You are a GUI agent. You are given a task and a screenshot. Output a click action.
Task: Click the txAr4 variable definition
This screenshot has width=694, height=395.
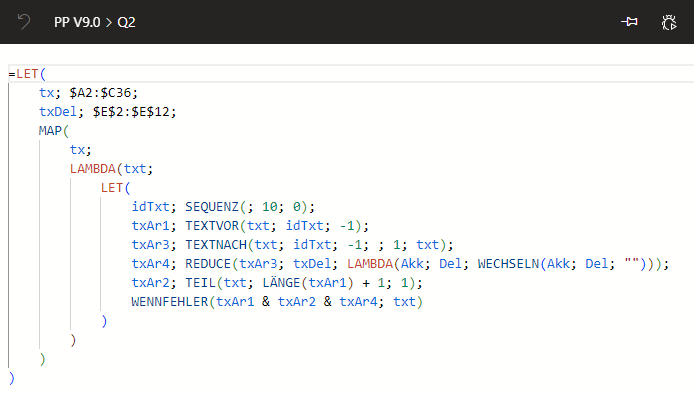(x=150, y=264)
